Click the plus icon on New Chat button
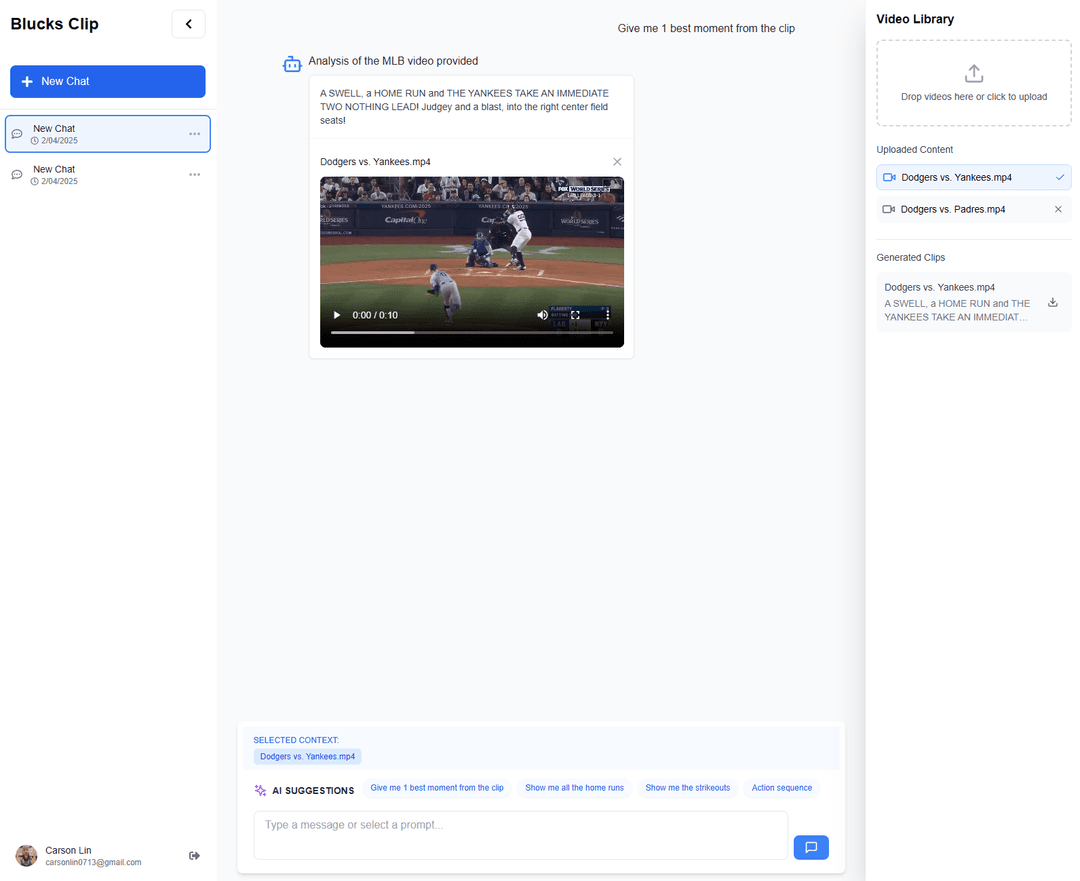This screenshot has width=1080, height=881. pos(27,81)
